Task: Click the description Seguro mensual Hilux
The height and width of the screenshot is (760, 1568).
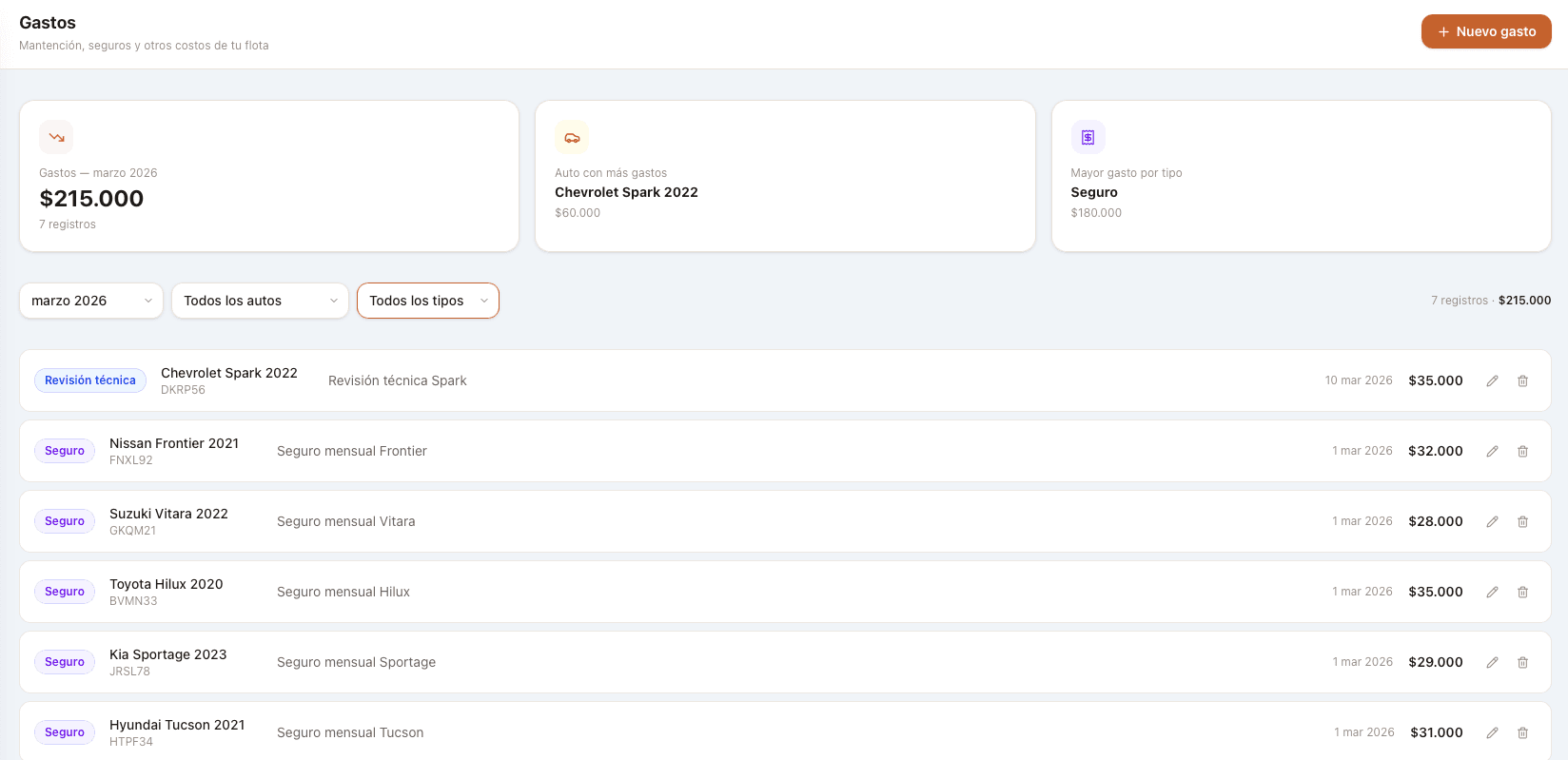Action: point(343,592)
